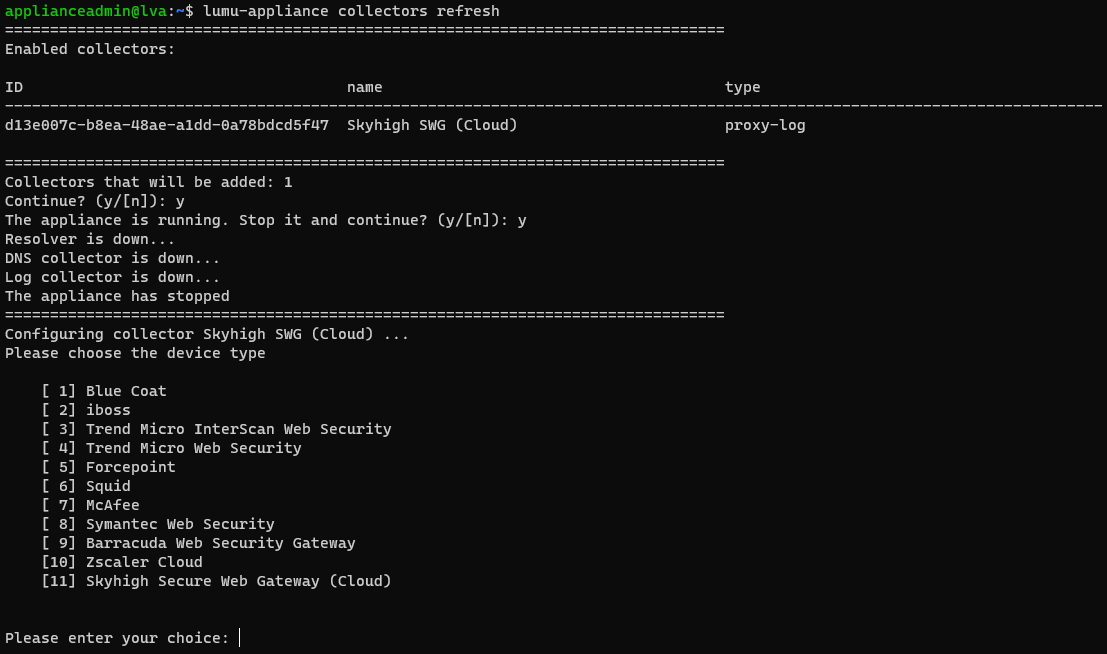Image resolution: width=1107 pixels, height=654 pixels.
Task: Click the Blue Coat device option
Action: click(x=126, y=391)
